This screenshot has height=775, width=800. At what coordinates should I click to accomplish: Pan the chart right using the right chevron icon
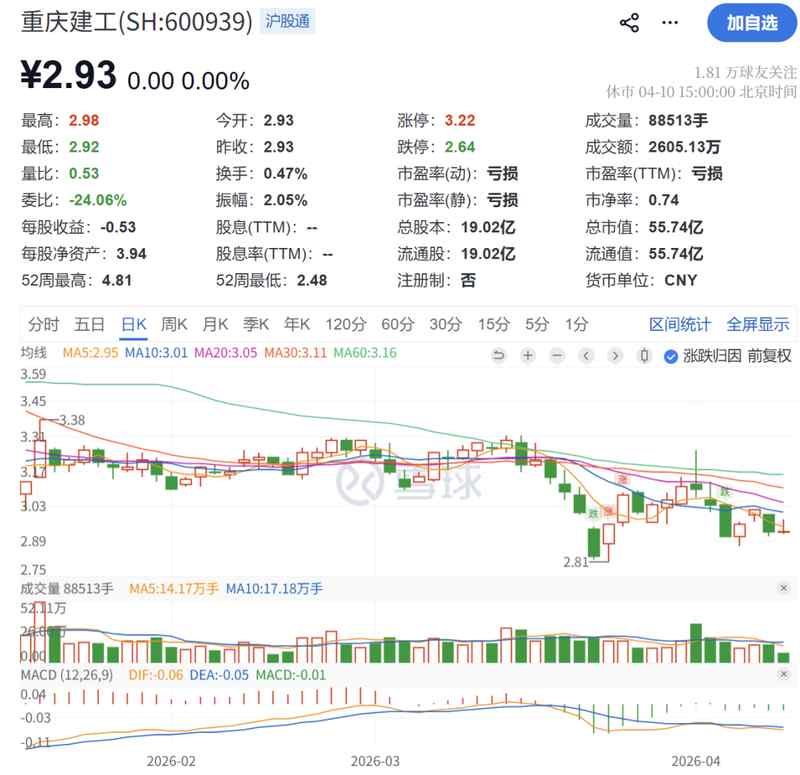click(612, 355)
